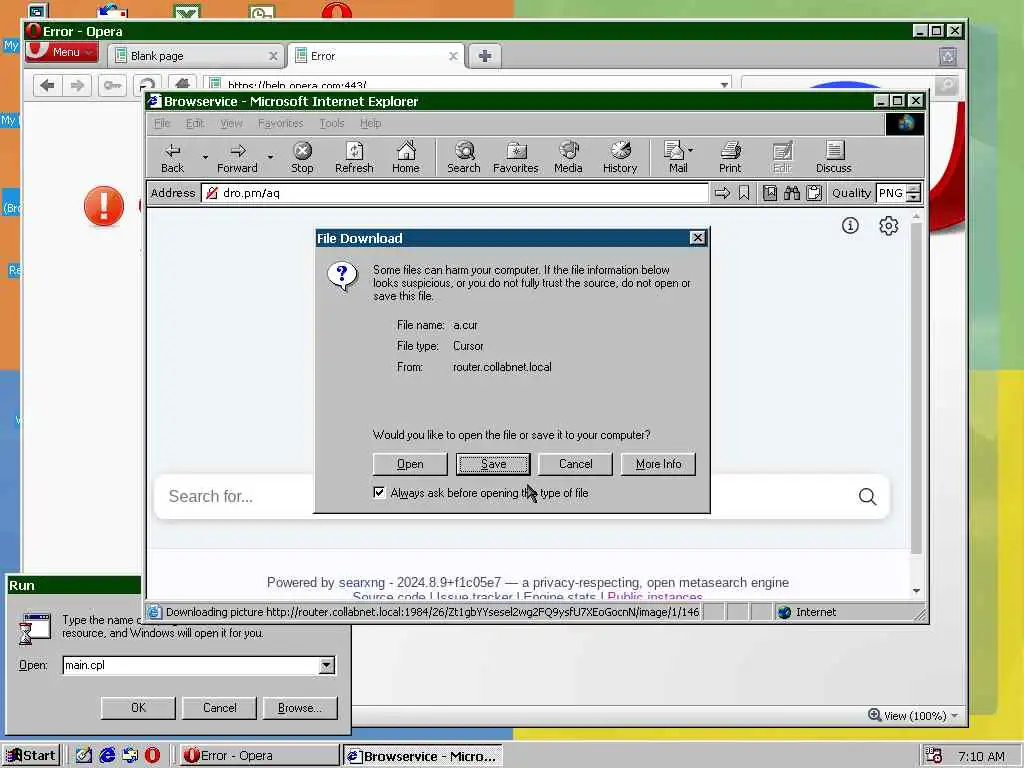Open the History toolbar icon

620,157
